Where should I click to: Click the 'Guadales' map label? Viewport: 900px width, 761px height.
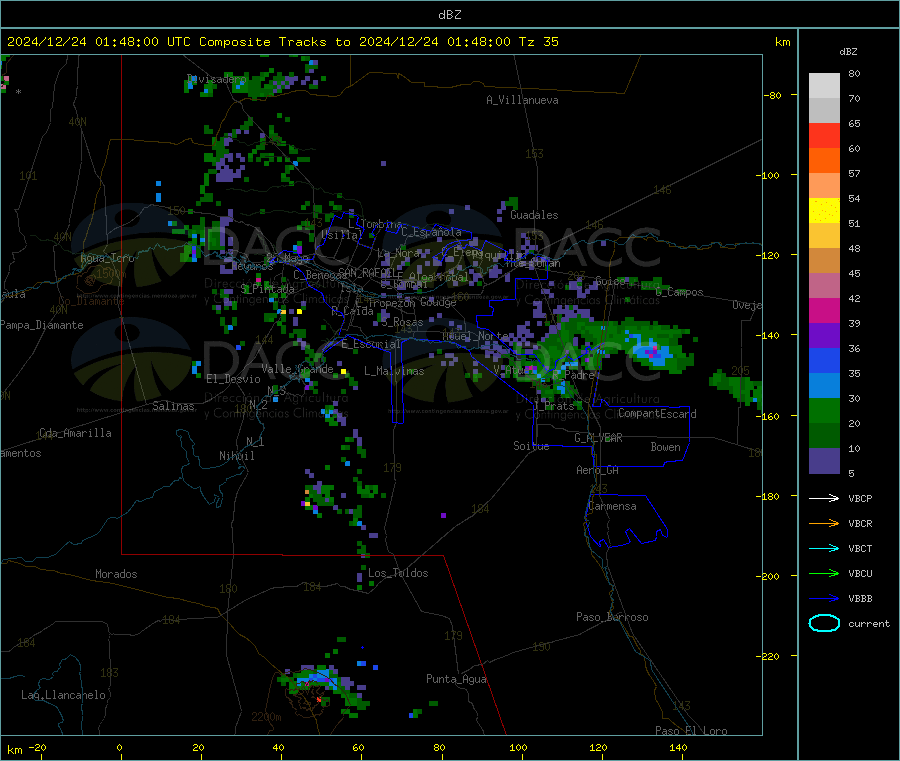point(534,215)
